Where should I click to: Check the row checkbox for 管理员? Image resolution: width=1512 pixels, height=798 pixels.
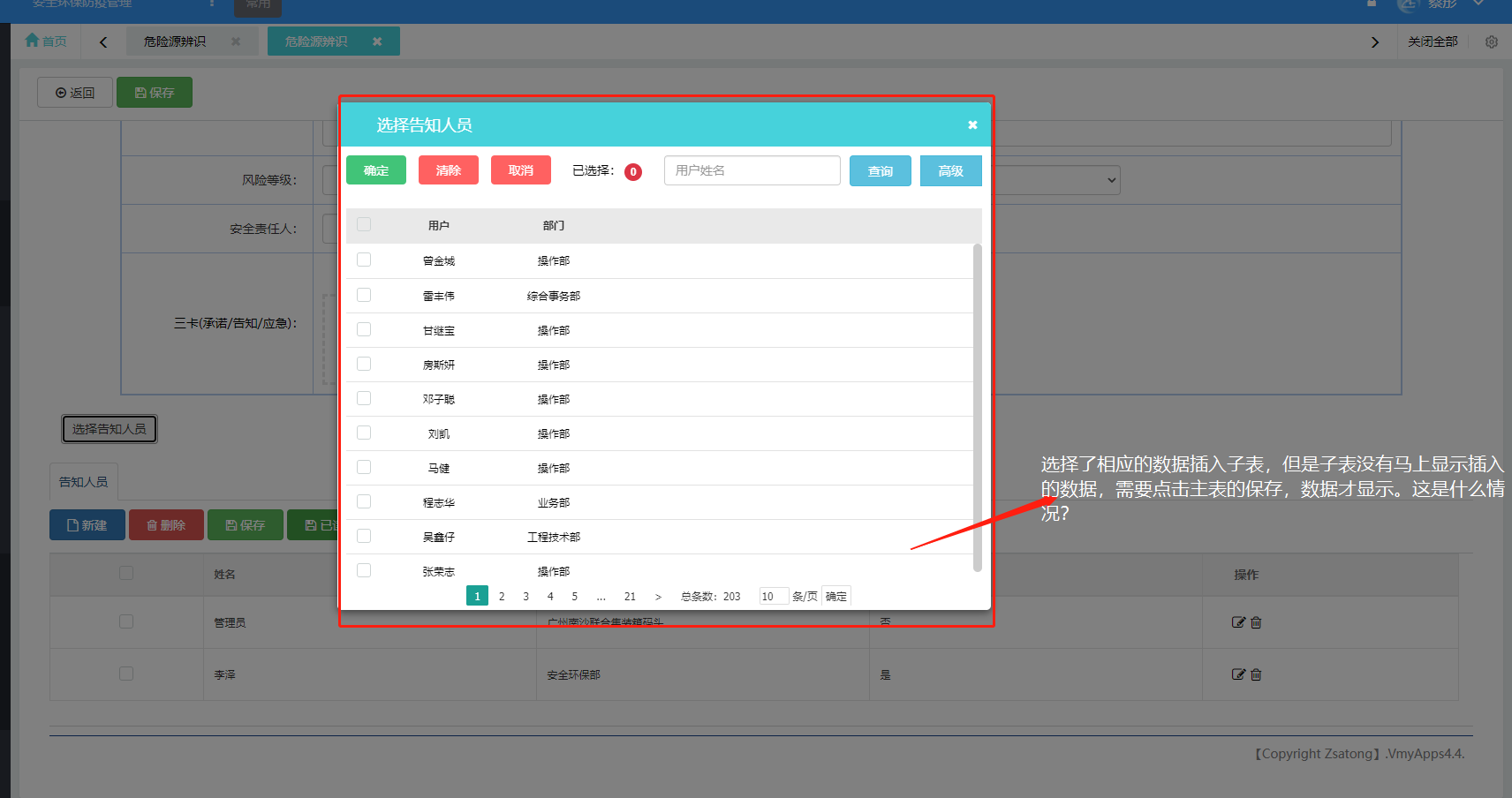(x=126, y=621)
